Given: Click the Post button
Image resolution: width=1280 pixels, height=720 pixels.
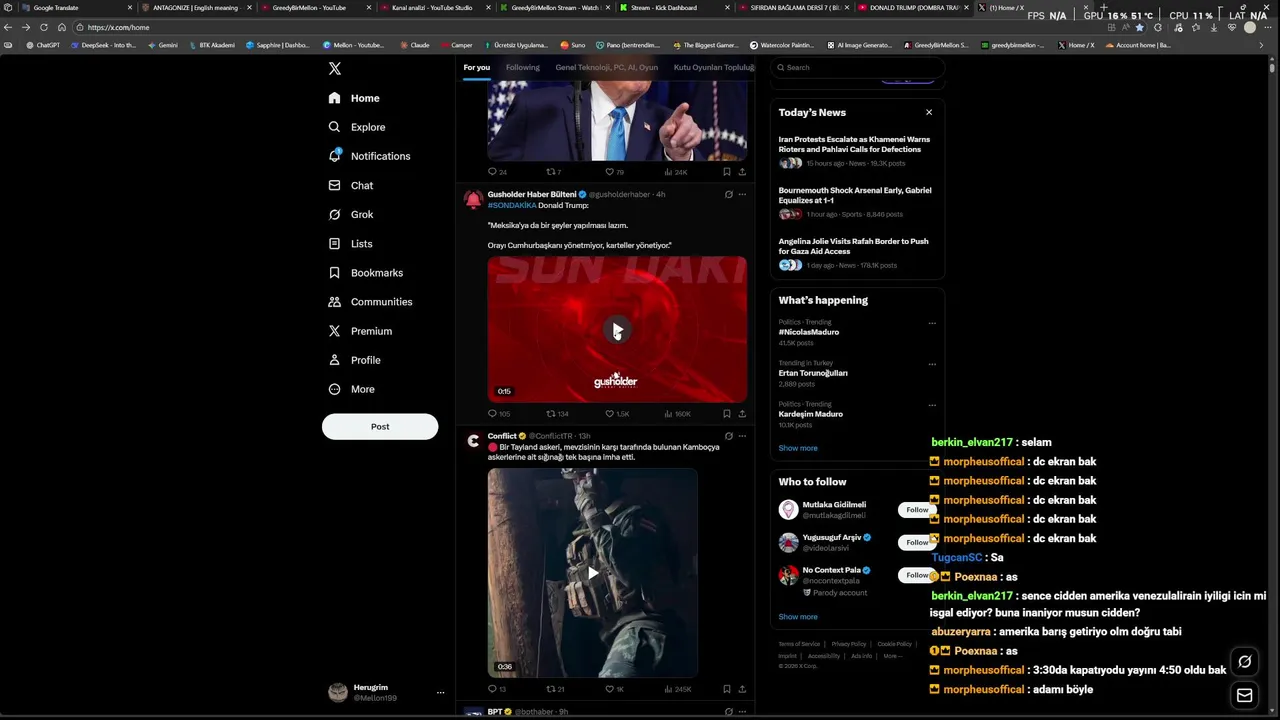Looking at the screenshot, I should pyautogui.click(x=380, y=426).
